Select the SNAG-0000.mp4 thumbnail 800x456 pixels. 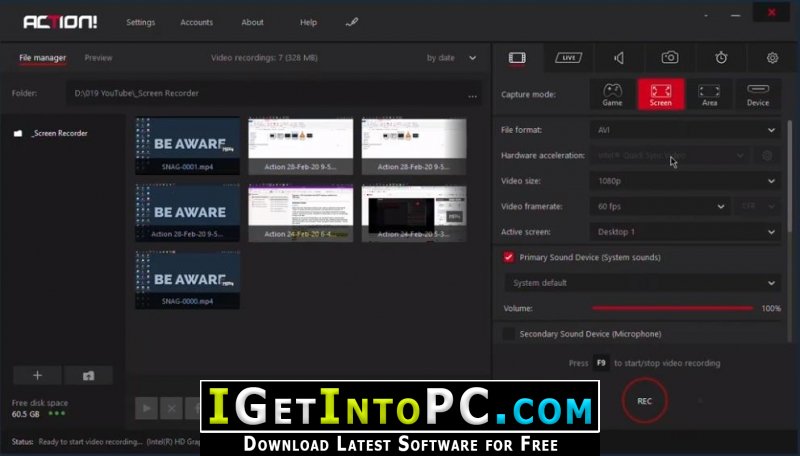coord(187,280)
